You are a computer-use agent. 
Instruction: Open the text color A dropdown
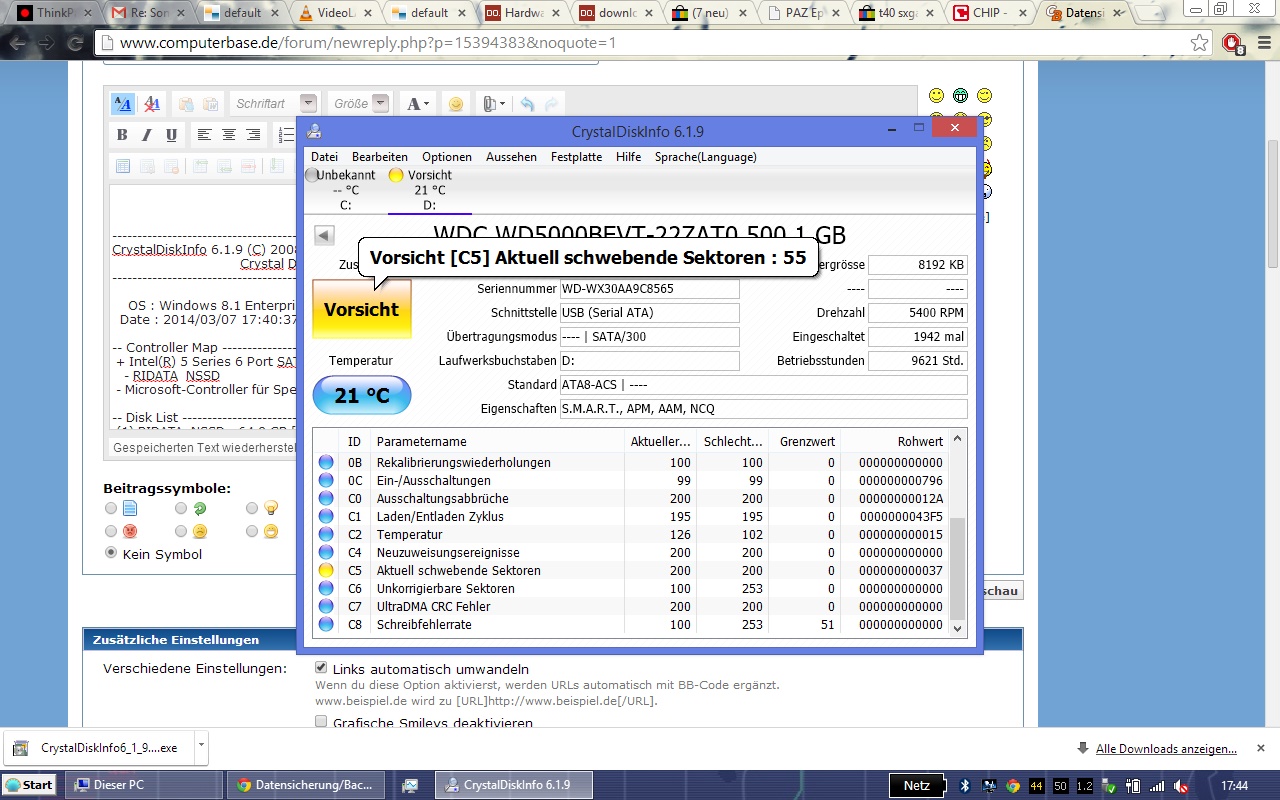418,104
